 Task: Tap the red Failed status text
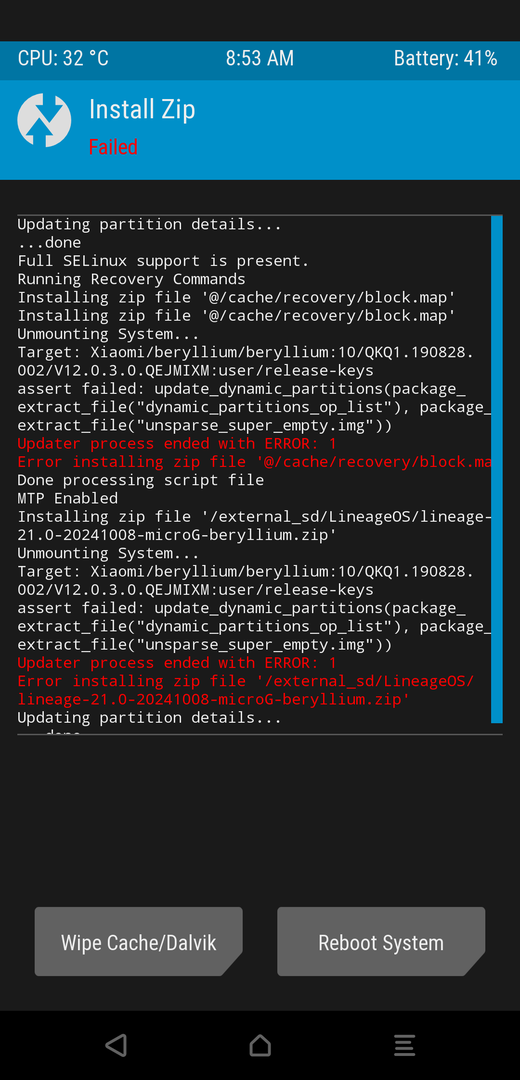[x=113, y=147]
